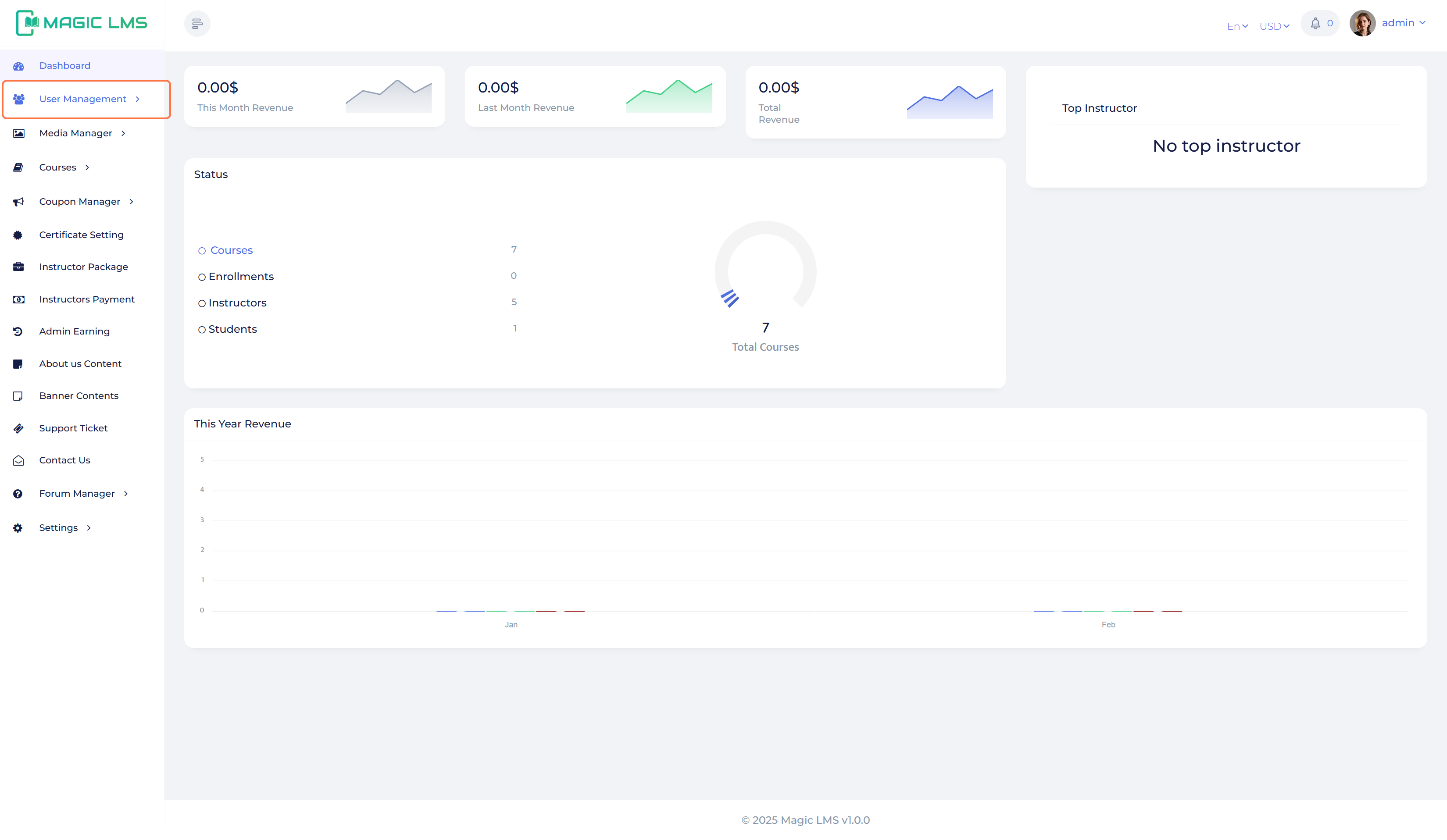Toggle the sidebar collapse hamburger button

pos(197,24)
